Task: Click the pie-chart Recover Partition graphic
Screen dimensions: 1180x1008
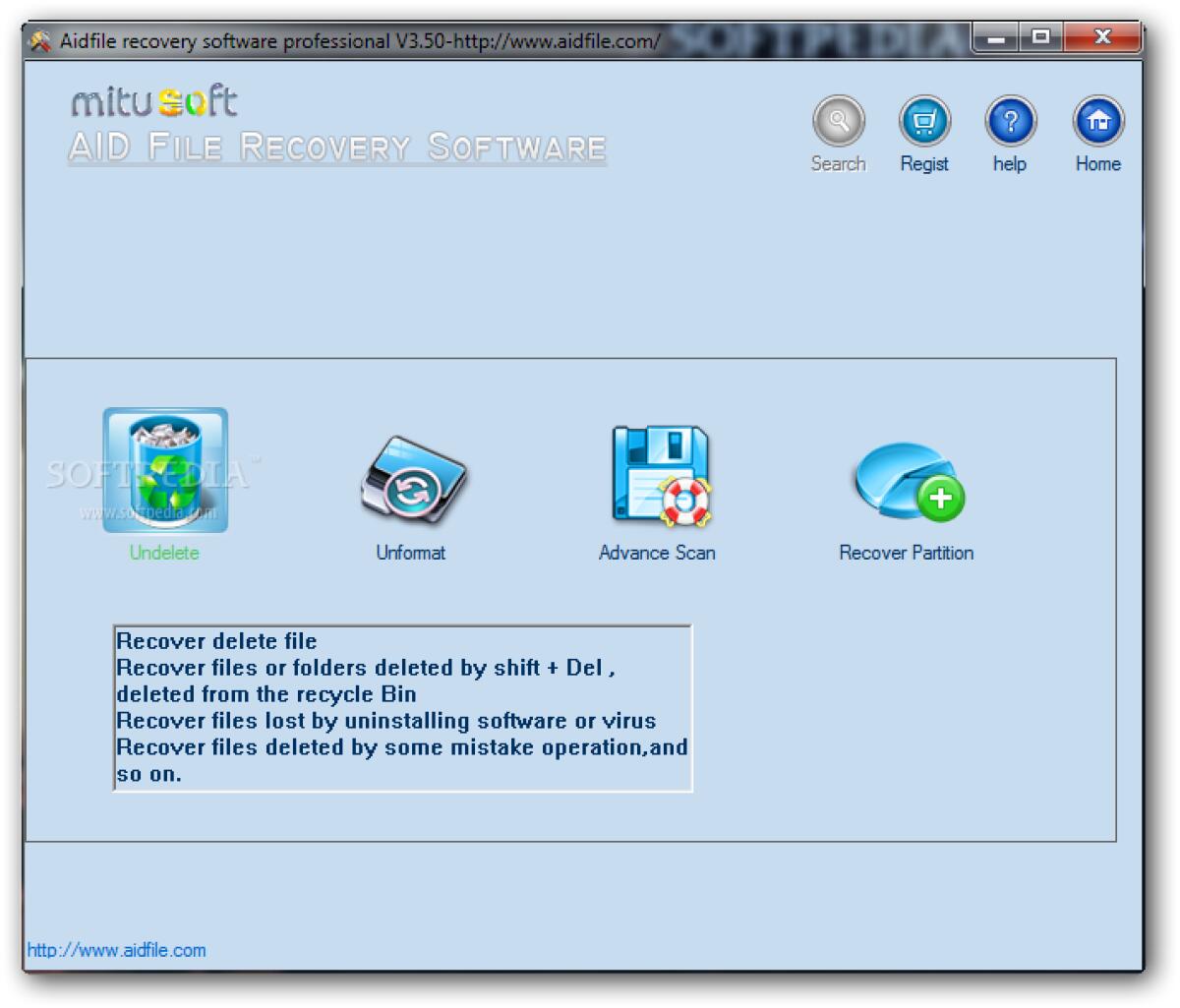Action: 906,482
